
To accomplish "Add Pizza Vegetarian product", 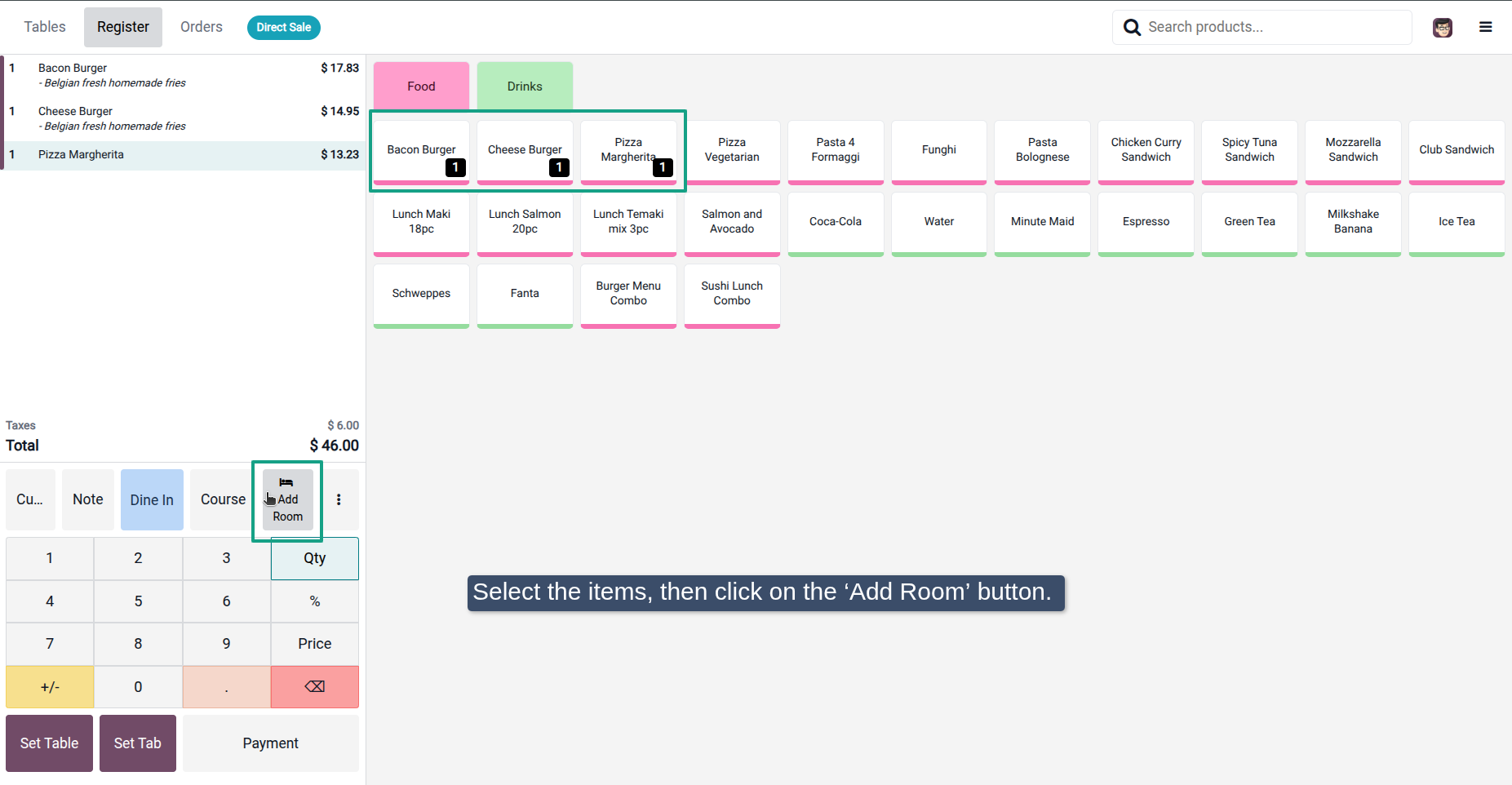I will (x=732, y=152).
